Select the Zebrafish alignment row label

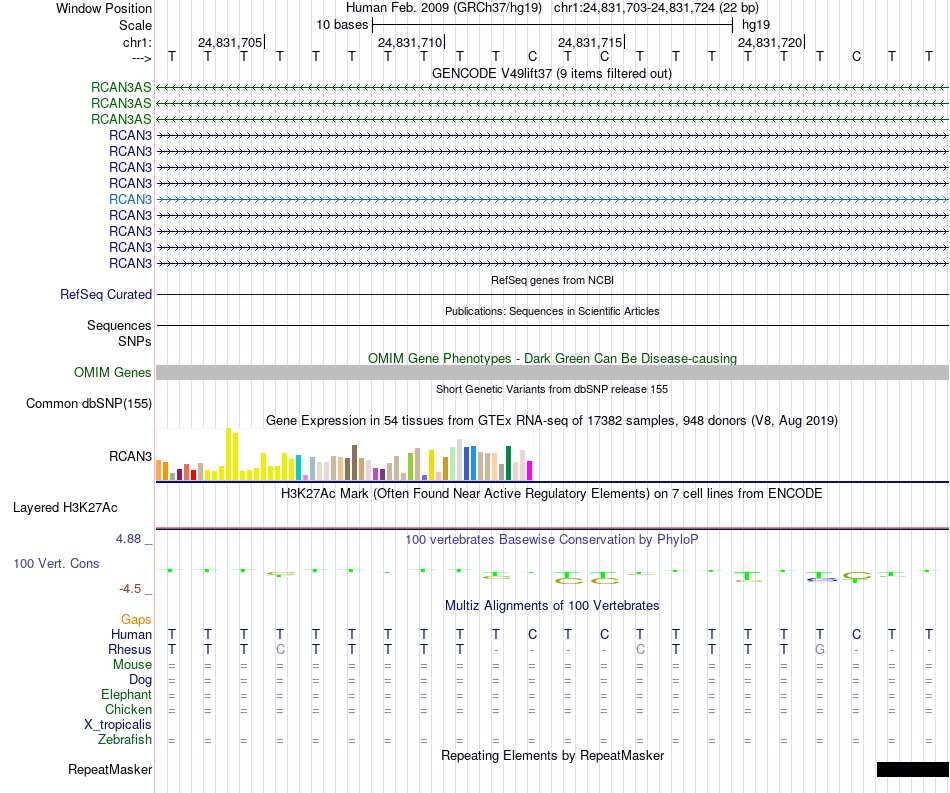tap(125, 739)
